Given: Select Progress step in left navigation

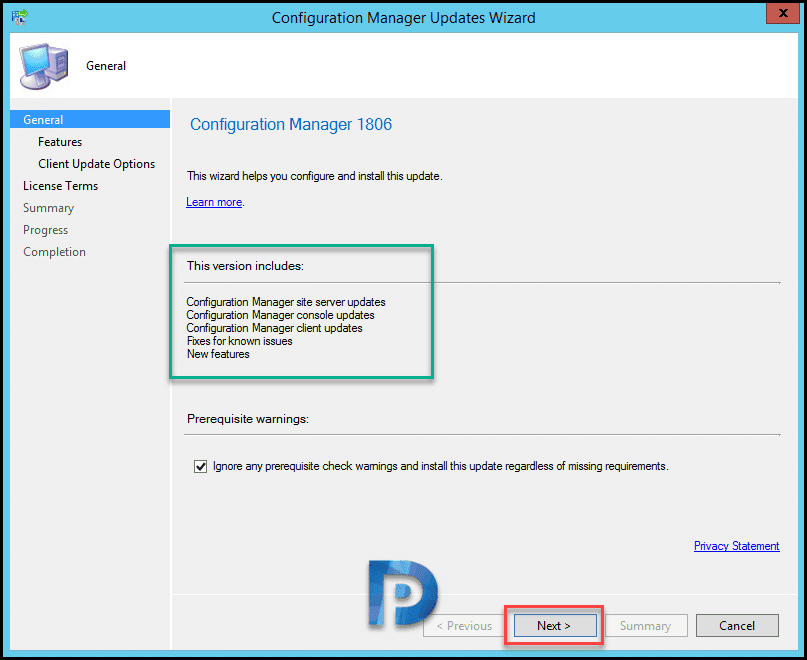Looking at the screenshot, I should click(45, 230).
